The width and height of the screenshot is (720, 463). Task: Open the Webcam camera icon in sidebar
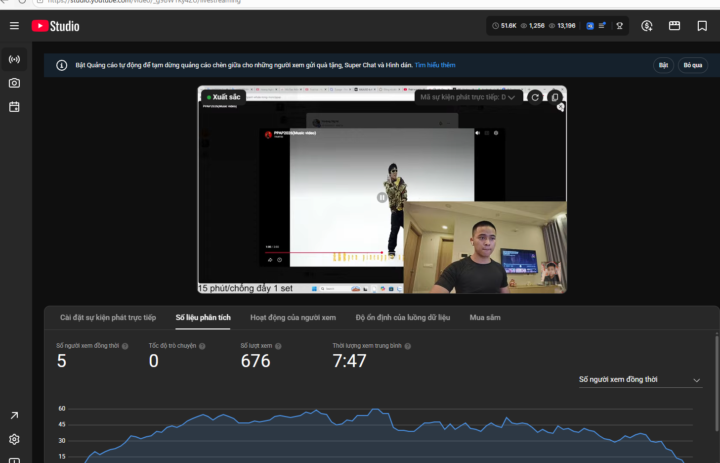tap(14, 83)
